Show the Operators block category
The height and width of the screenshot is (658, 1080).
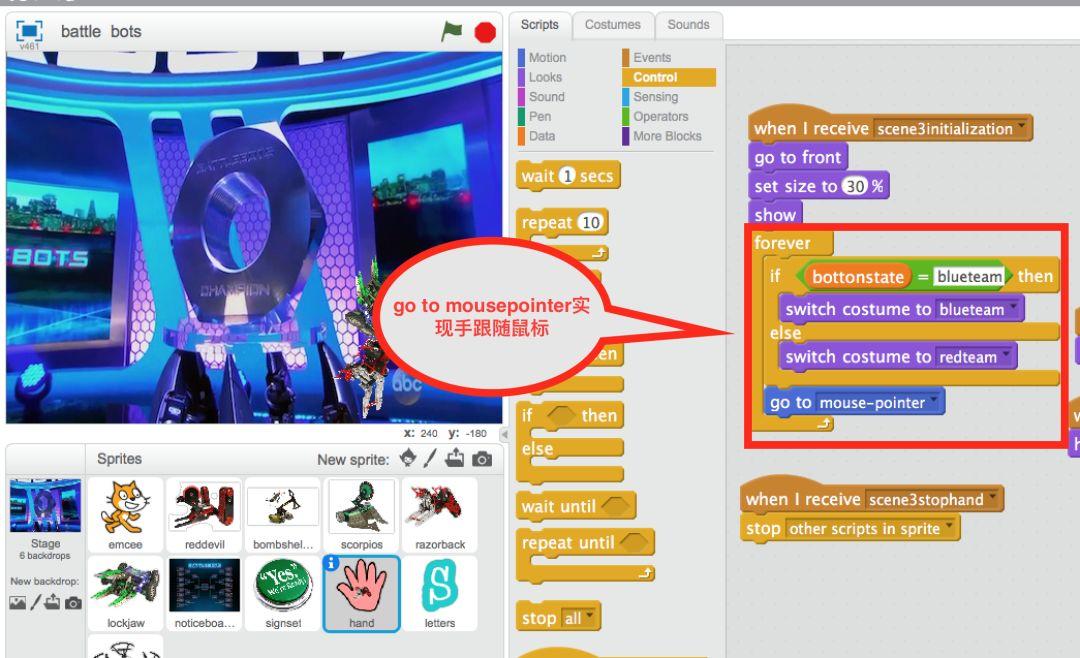click(x=661, y=116)
